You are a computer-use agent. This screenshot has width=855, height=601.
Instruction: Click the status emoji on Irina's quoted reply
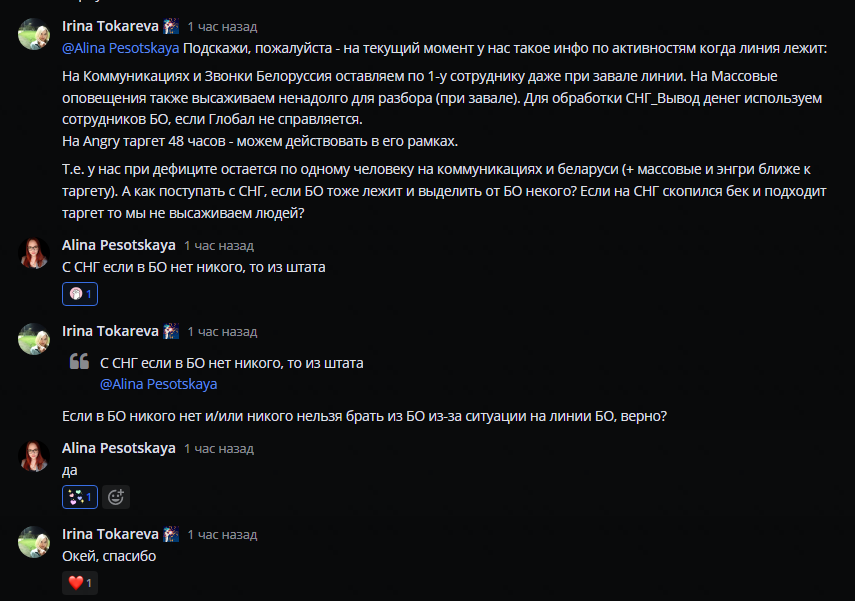tap(171, 331)
